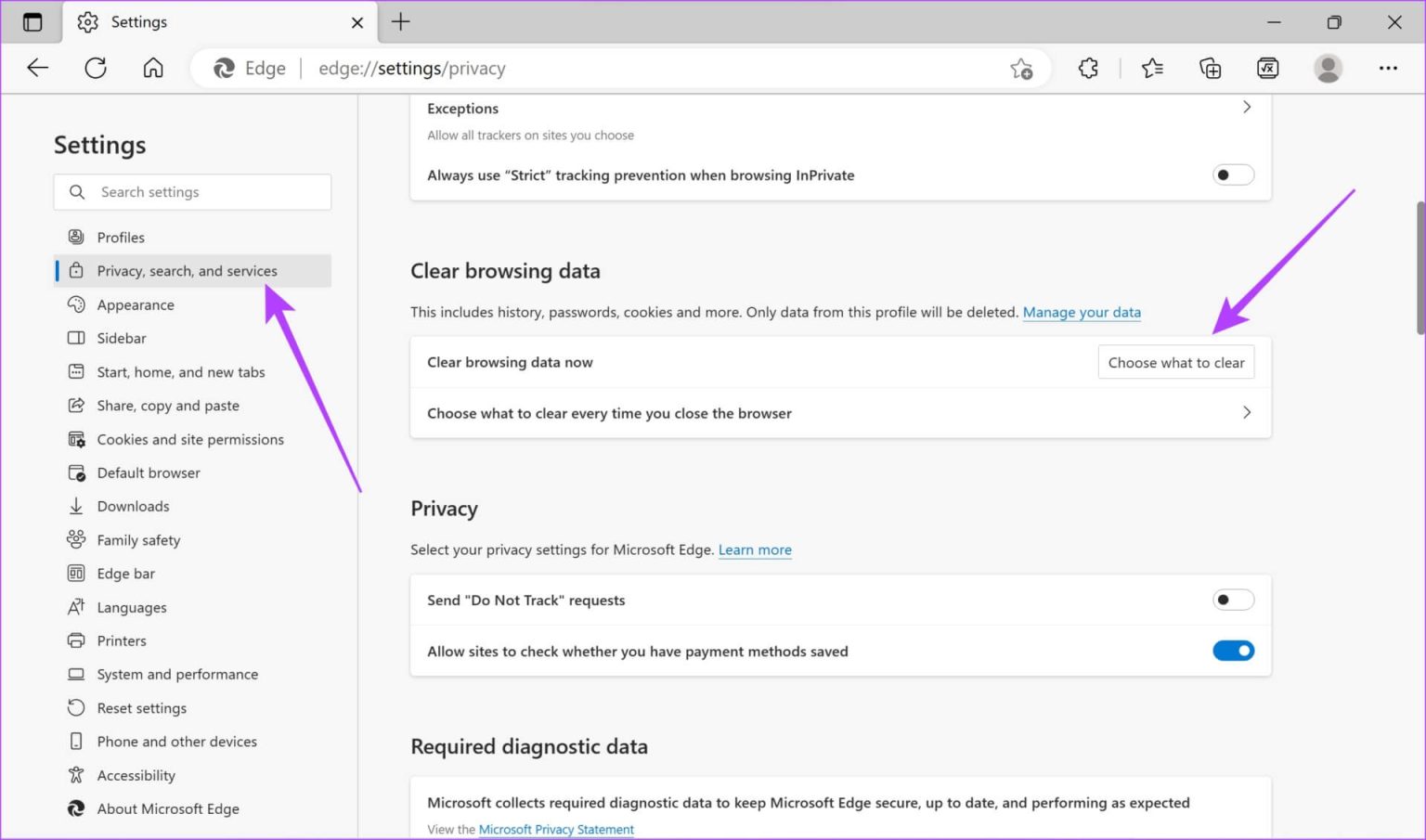Expand the Exceptions settings
The height and width of the screenshot is (840, 1426).
pos(1247,107)
